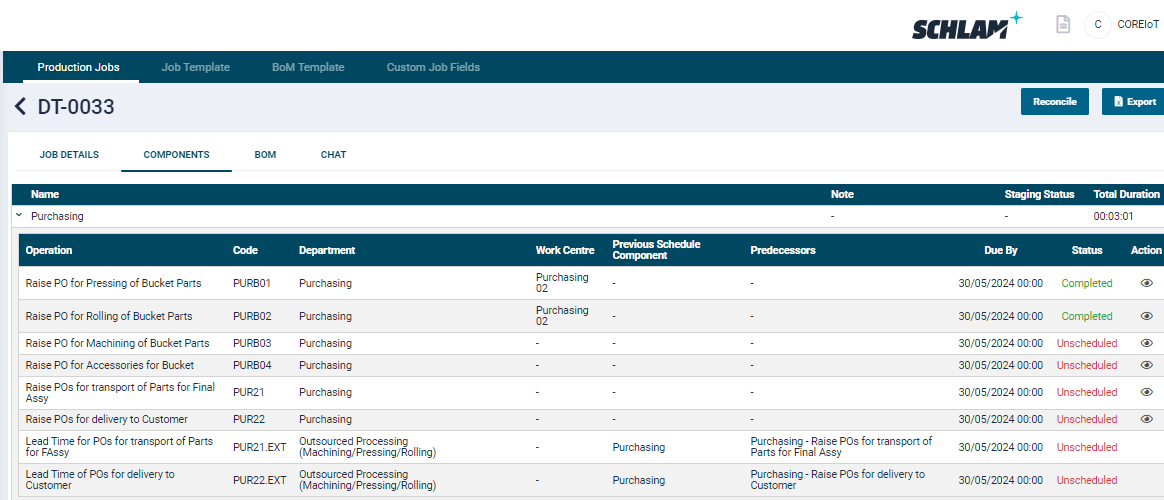Image resolution: width=1164 pixels, height=500 pixels.
Task: Open the CHAT sub-tab
Action: tap(333, 155)
